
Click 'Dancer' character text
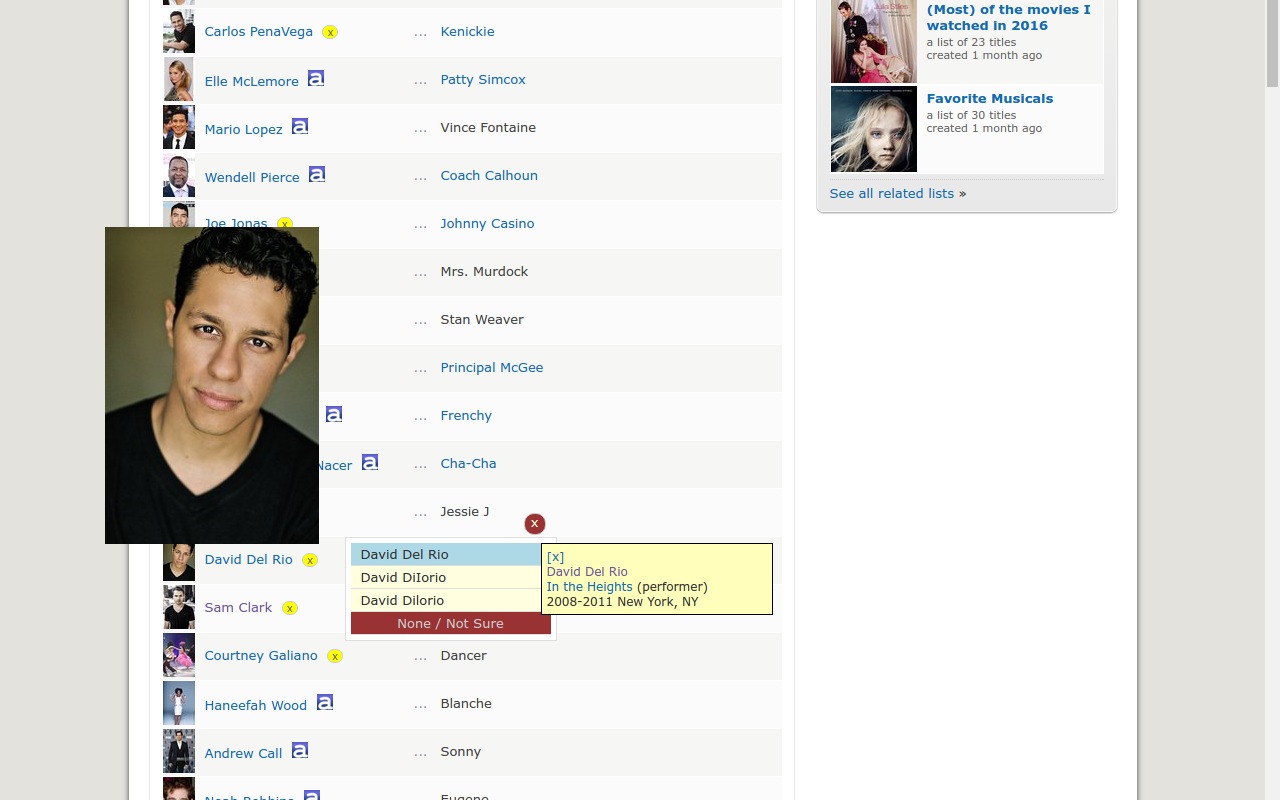click(x=464, y=656)
